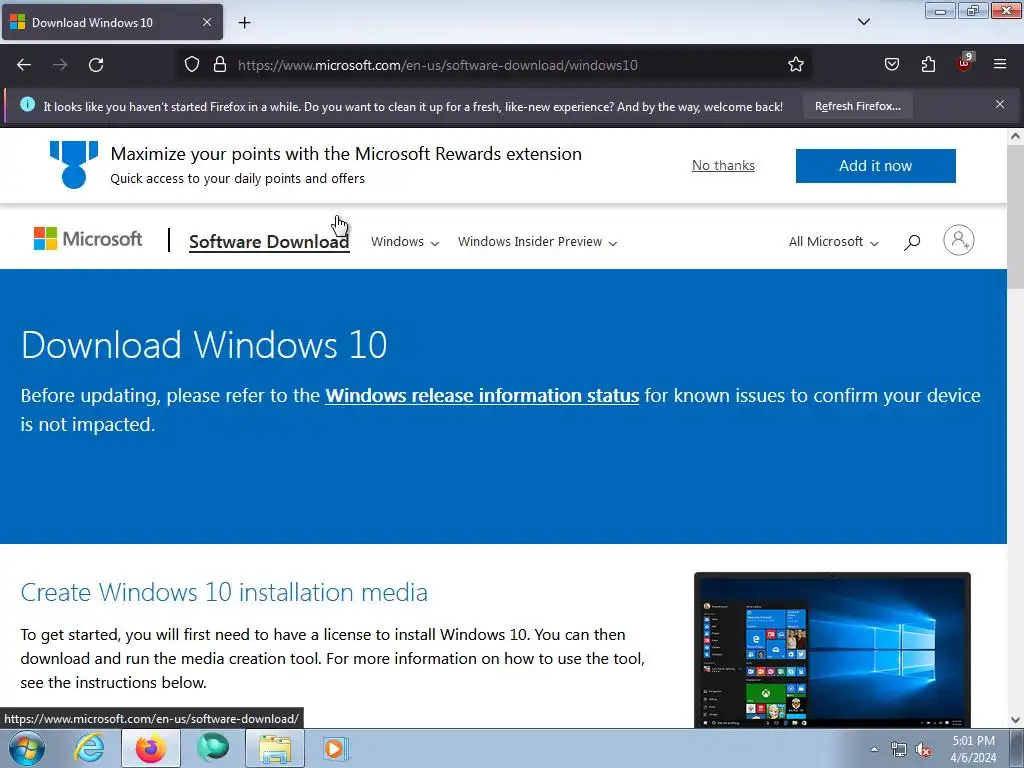Click the Create Windows 10 installation media heading
Screen dimensions: 1024x768
click(224, 592)
